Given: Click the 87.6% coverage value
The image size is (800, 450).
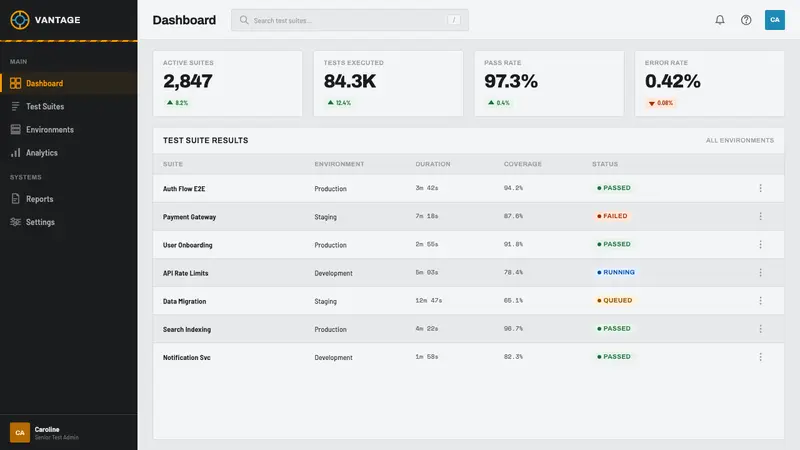Looking at the screenshot, I should (x=513, y=216).
